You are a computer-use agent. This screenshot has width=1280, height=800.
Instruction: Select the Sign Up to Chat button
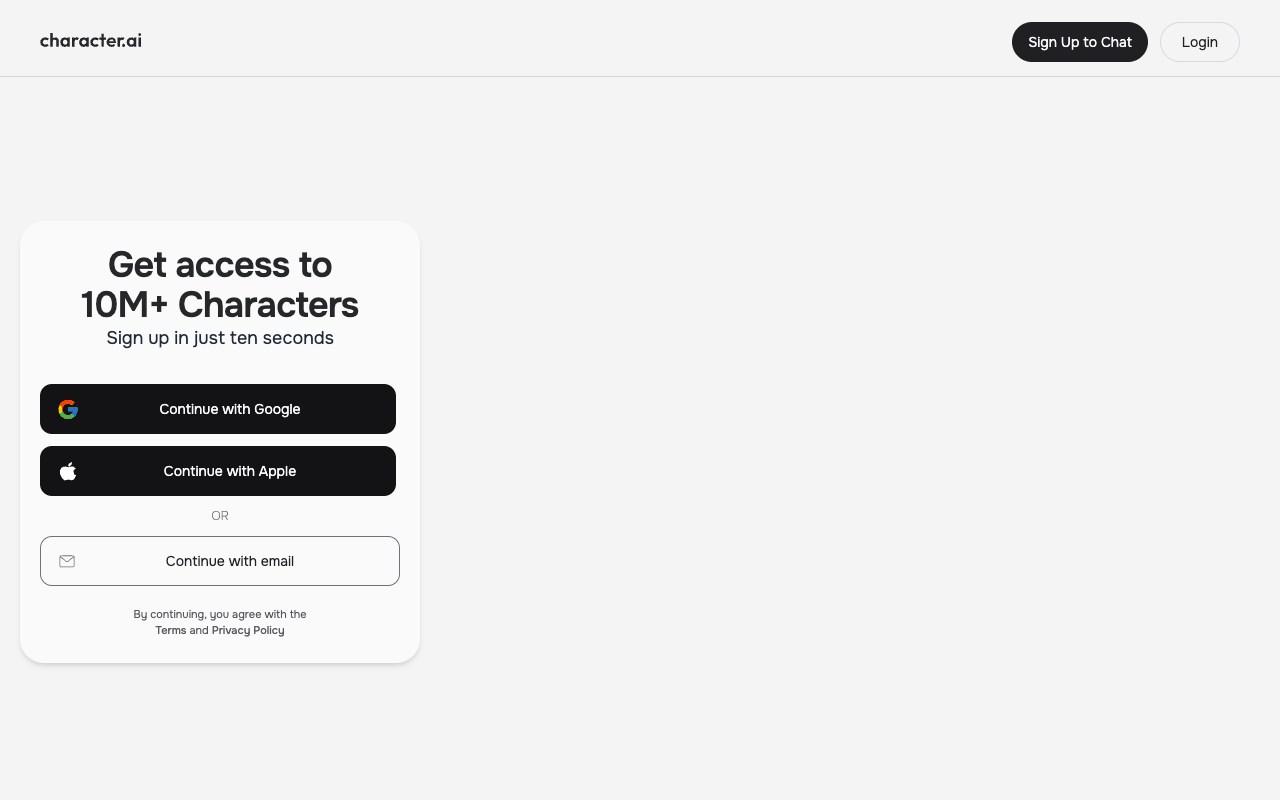click(1080, 42)
